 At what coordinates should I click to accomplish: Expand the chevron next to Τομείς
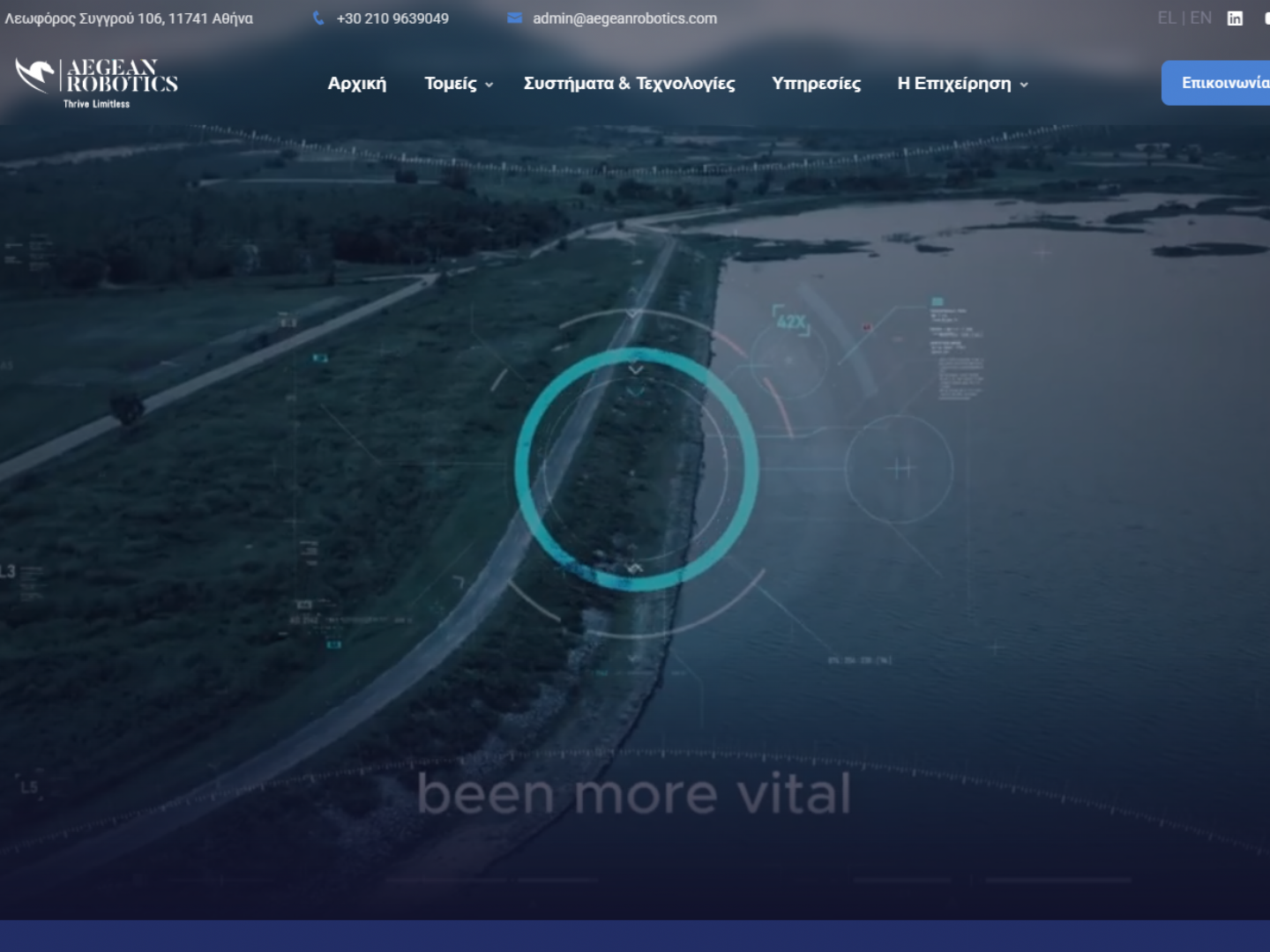point(489,85)
